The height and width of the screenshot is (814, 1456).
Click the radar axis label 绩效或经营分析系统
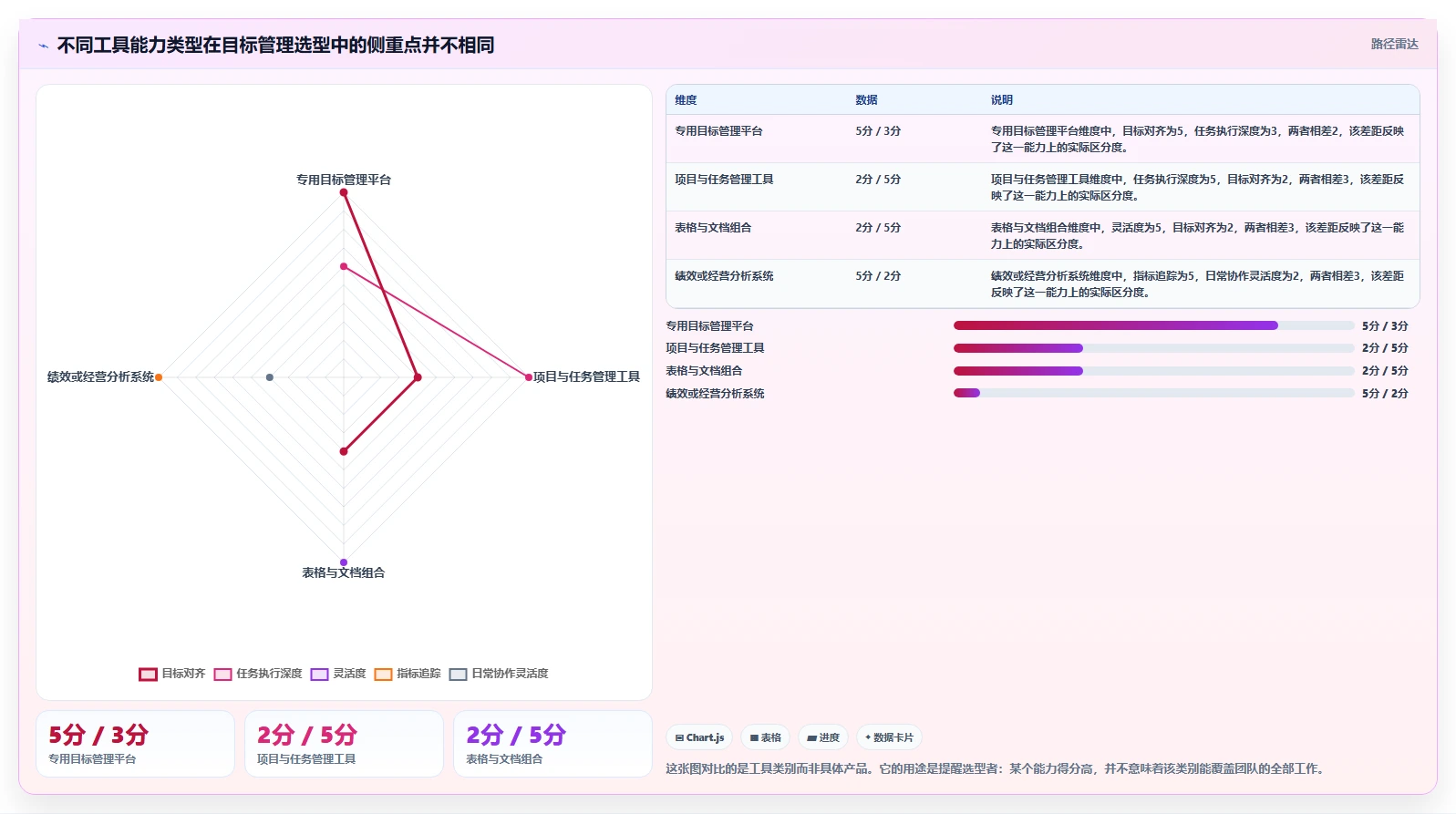pos(100,377)
